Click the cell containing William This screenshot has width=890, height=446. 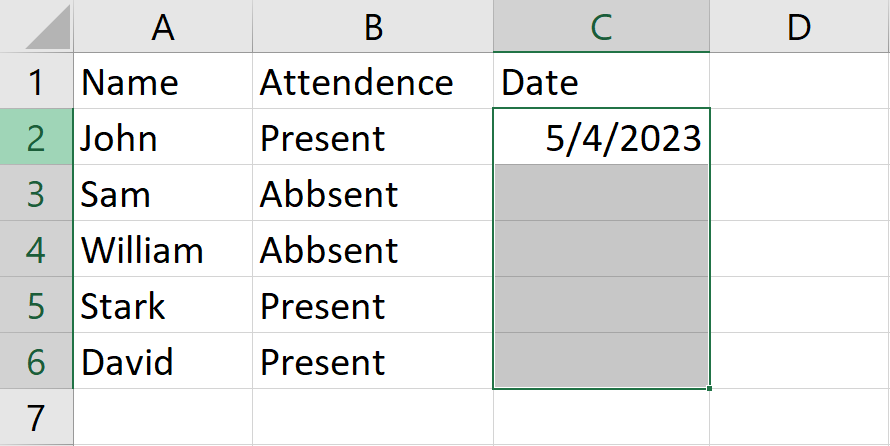tap(163, 249)
